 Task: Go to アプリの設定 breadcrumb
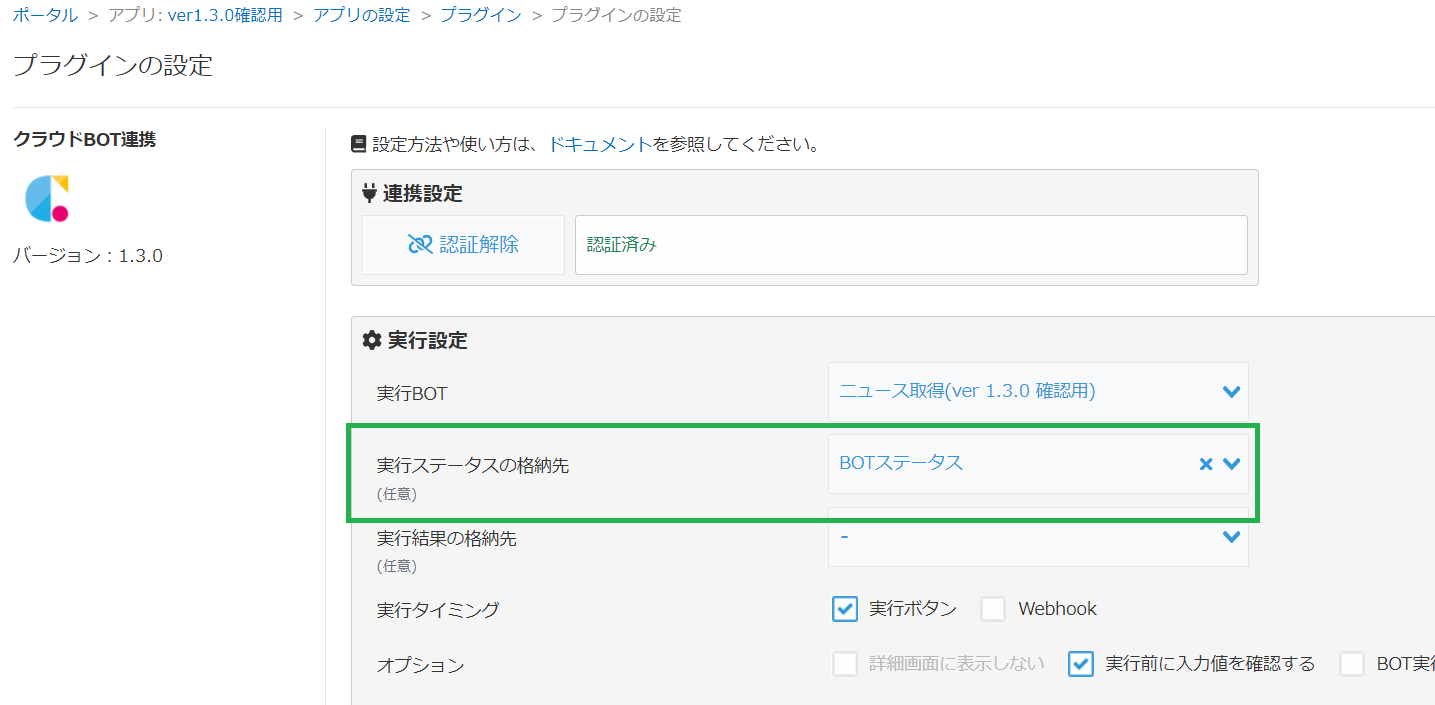tap(361, 15)
